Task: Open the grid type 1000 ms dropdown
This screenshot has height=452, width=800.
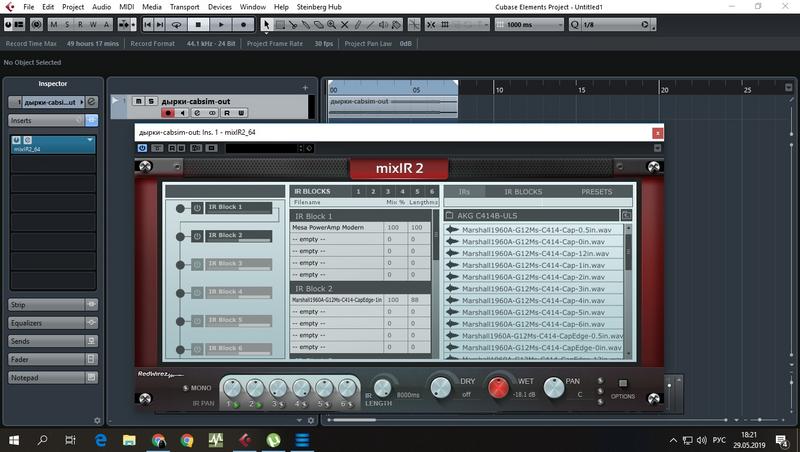Action: point(529,24)
